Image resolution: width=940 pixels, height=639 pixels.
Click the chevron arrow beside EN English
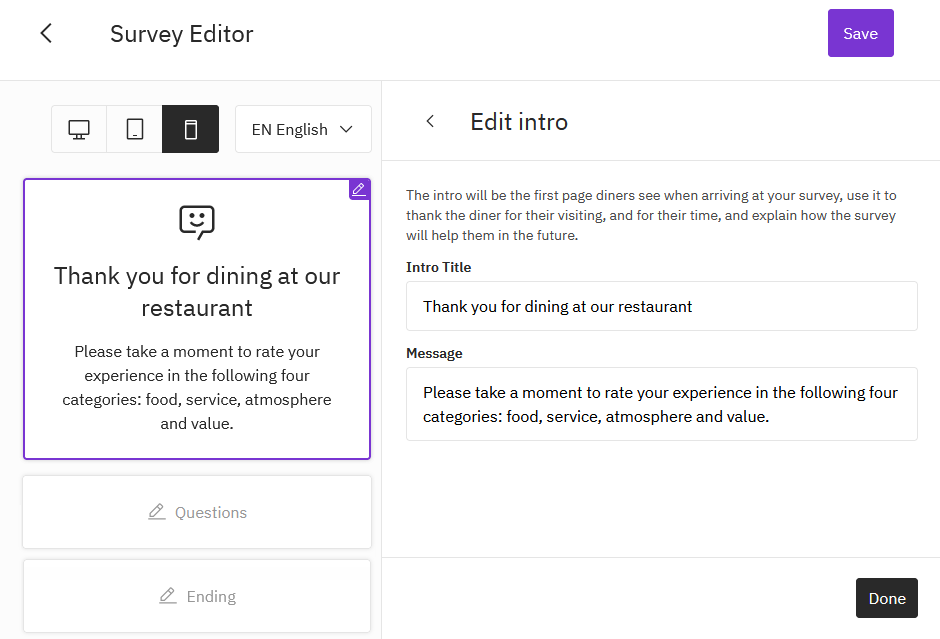coord(347,129)
